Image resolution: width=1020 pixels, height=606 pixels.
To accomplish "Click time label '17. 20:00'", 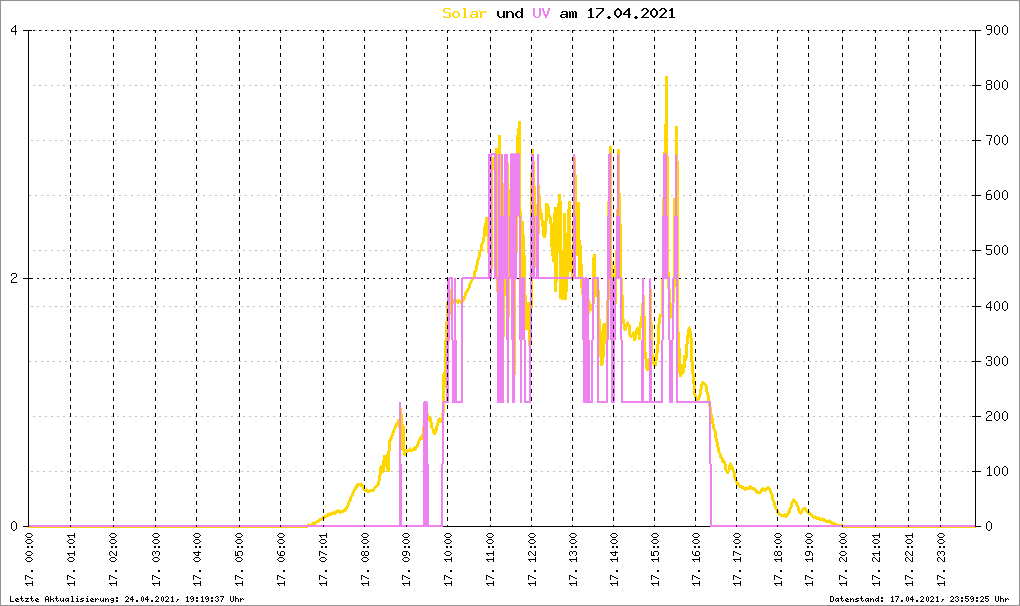I will (843, 560).
